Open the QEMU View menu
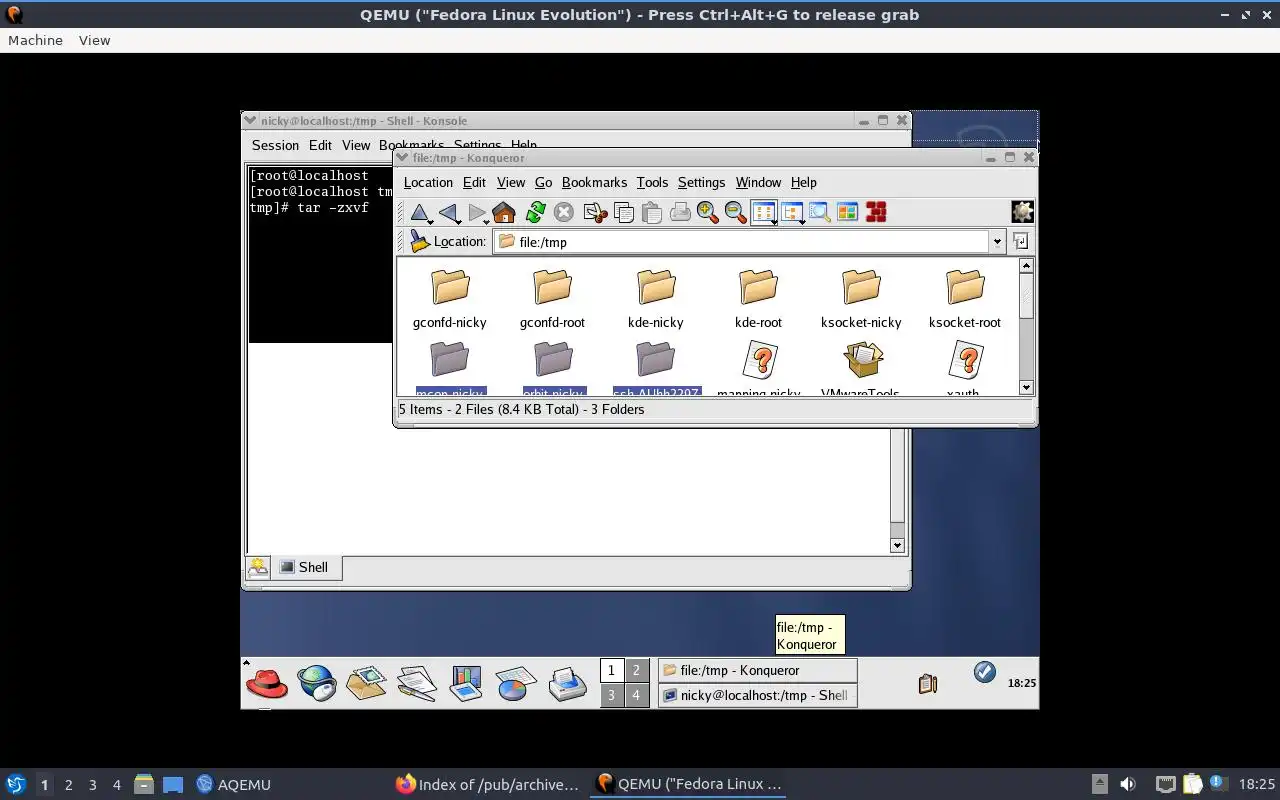 click(x=94, y=40)
